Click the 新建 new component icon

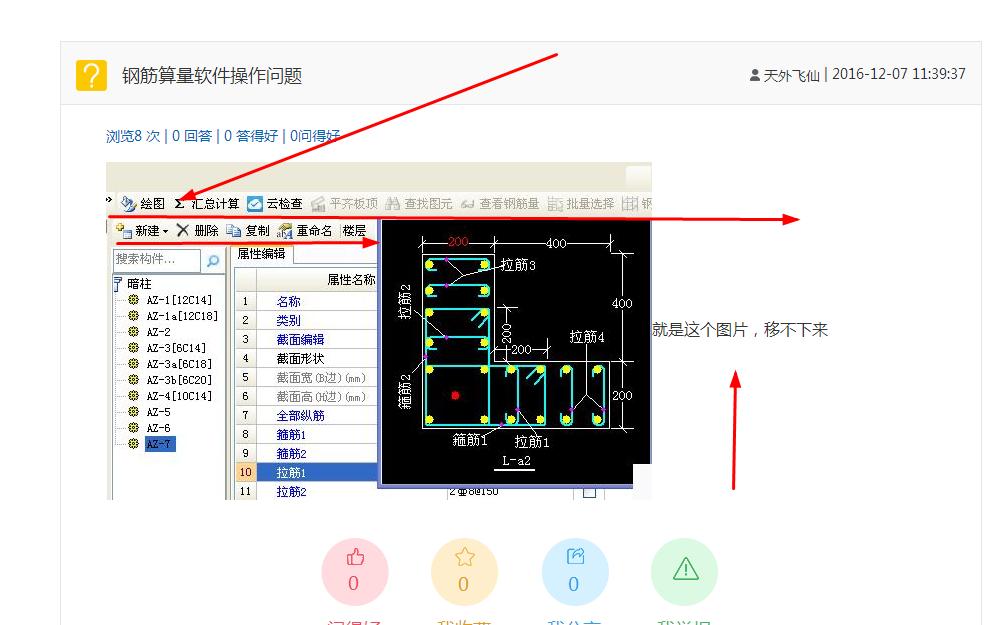[124, 231]
